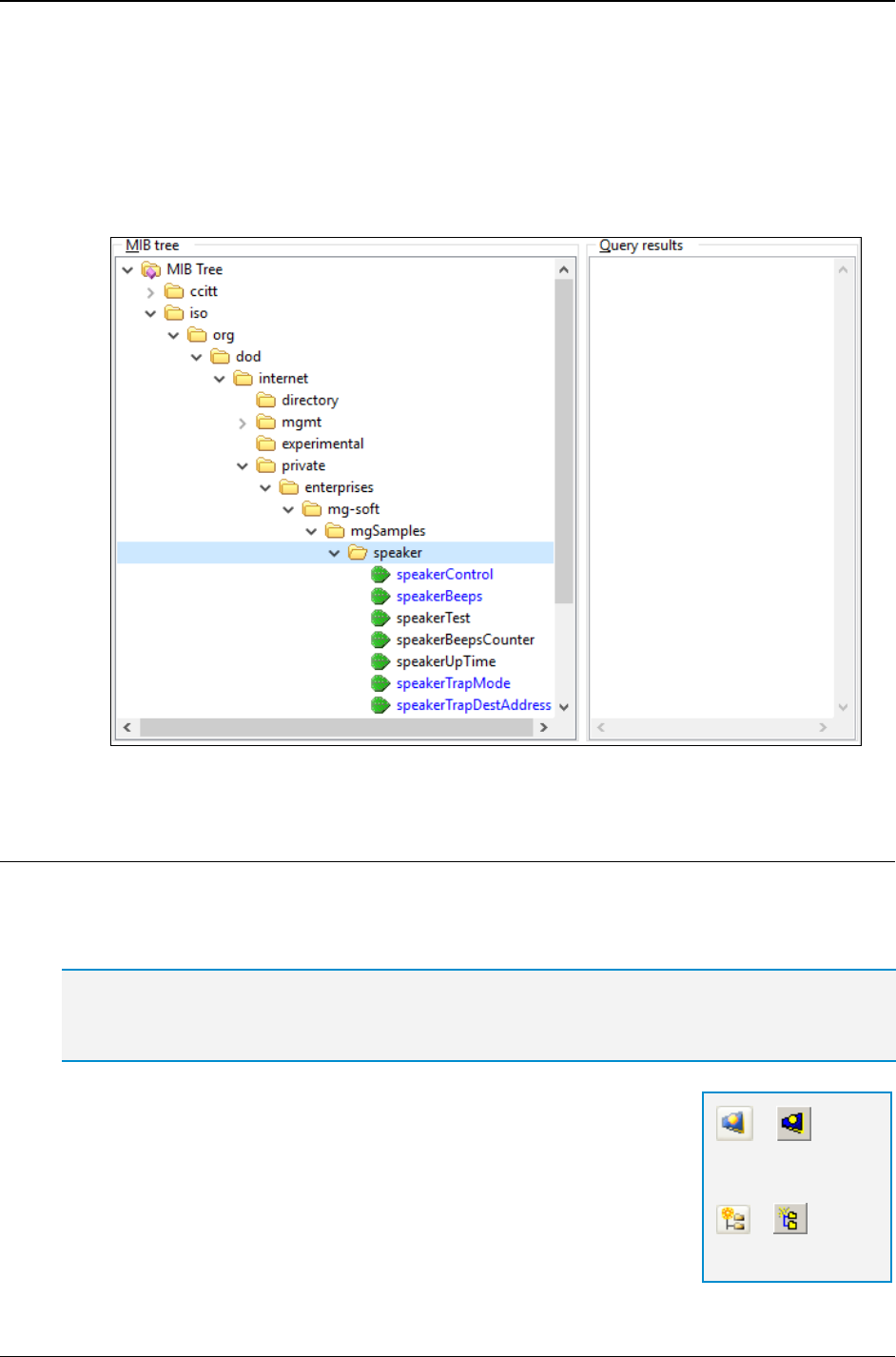Image resolution: width=896 pixels, height=1357 pixels.
Task: Click MIB tree horizontal scrollbar right arrow
Action: pyautogui.click(x=544, y=728)
